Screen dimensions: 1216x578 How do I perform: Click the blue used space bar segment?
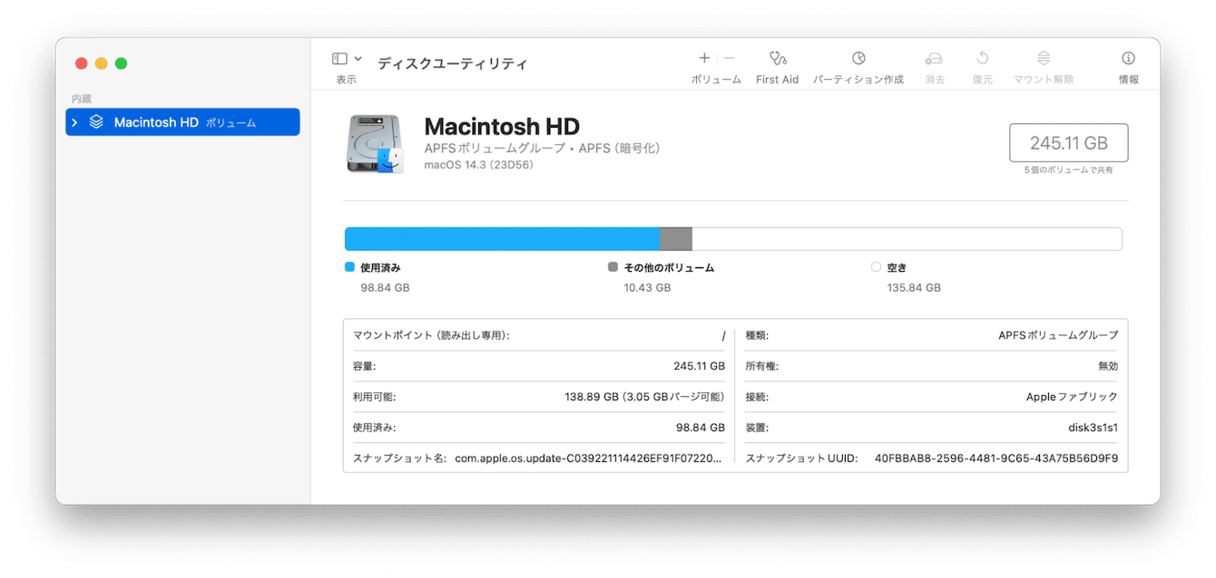pos(502,239)
